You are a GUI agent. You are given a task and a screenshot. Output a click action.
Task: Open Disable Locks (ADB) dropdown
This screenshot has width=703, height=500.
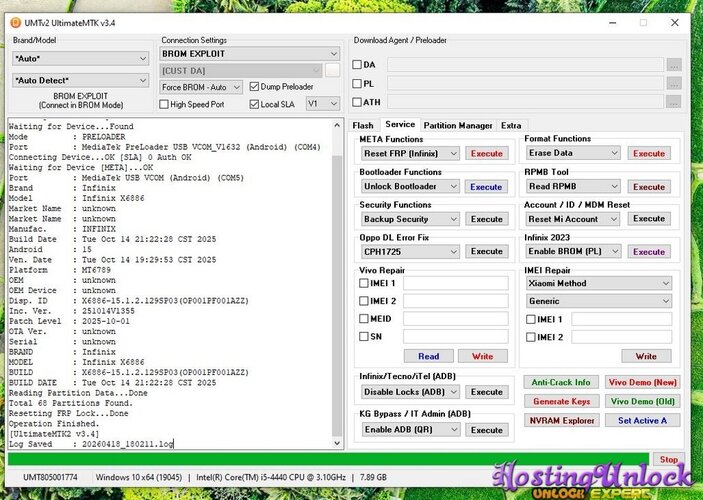point(410,392)
